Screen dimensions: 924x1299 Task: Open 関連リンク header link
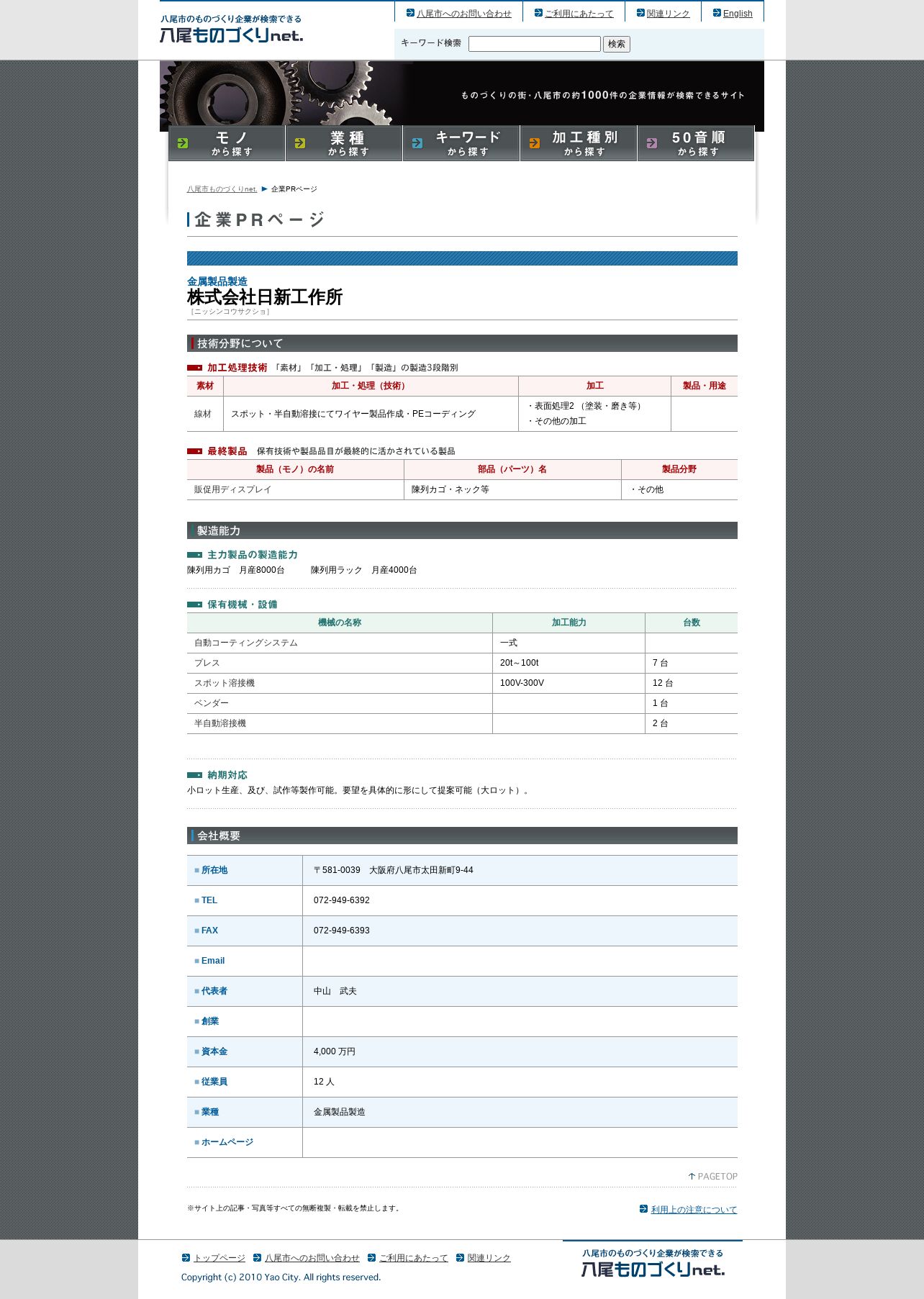tap(668, 14)
